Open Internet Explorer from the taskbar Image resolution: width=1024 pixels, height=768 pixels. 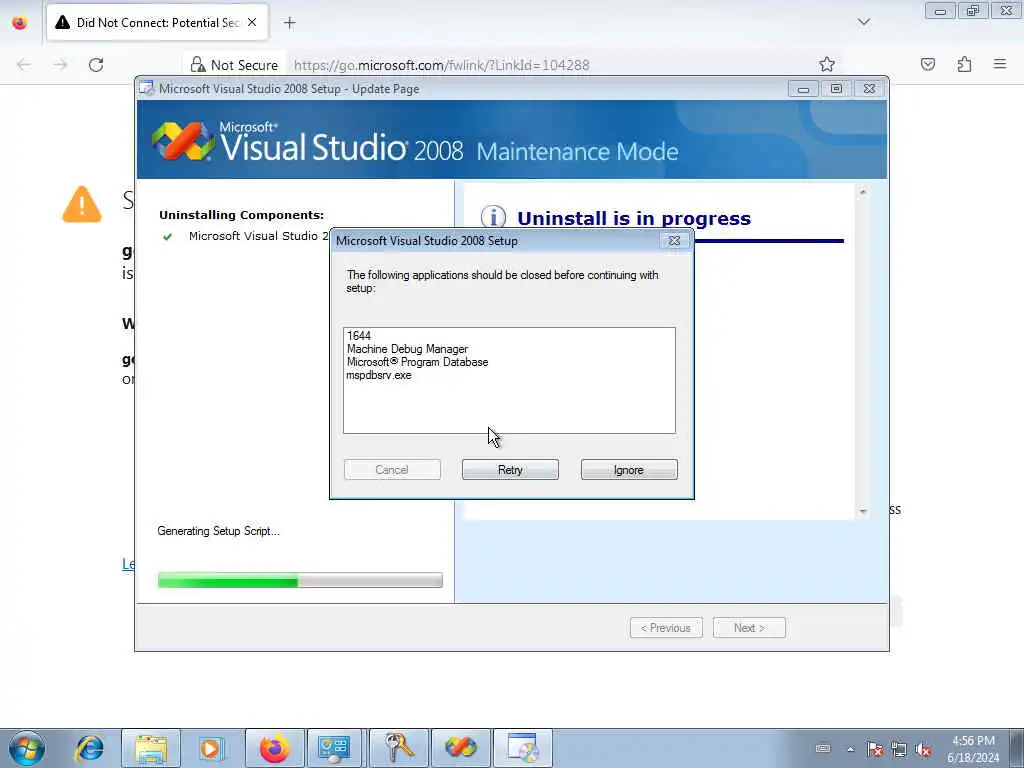click(x=89, y=748)
